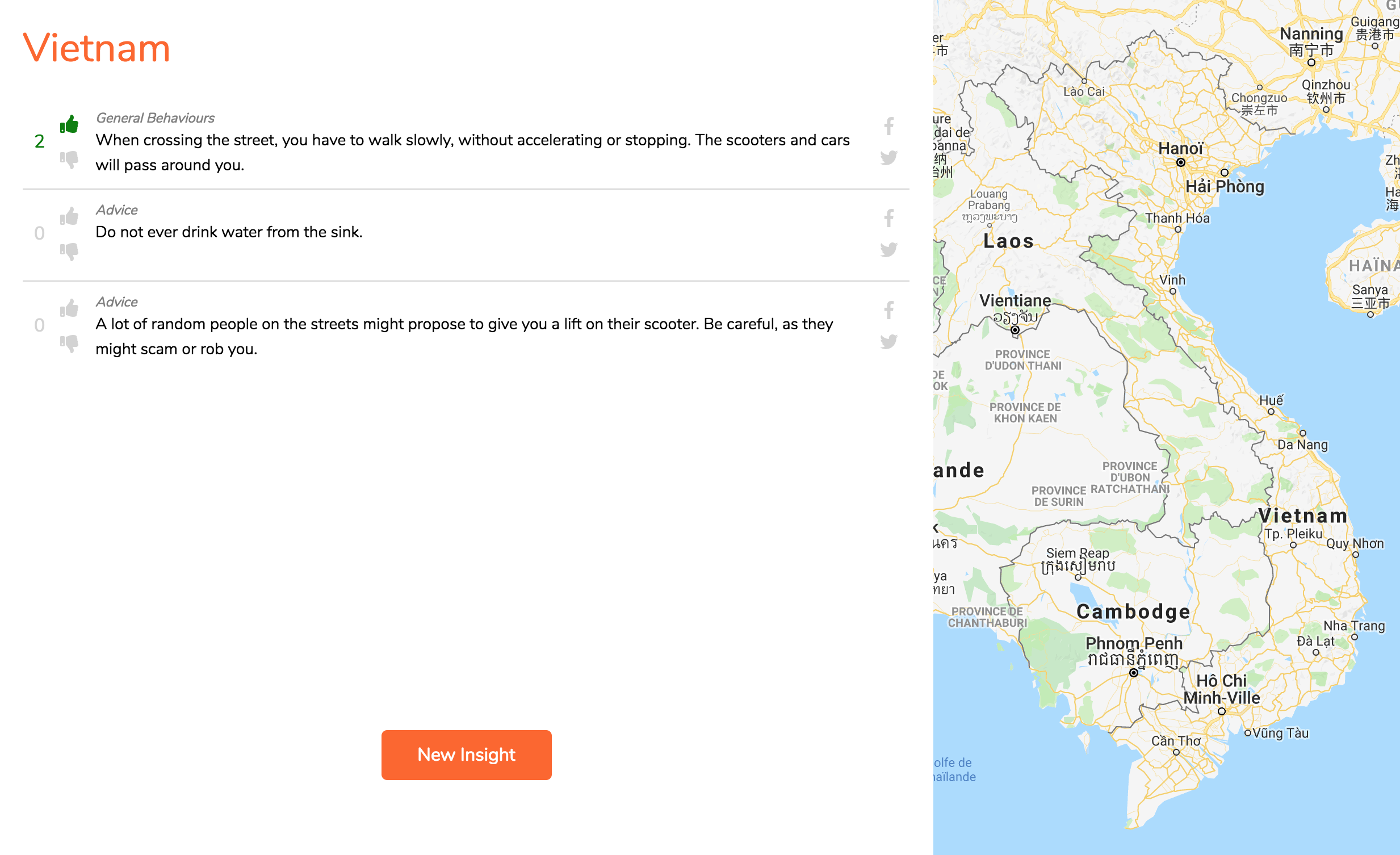The width and height of the screenshot is (1400, 855).
Task: Select the Phnom Penh marker on the map
Action: [x=1135, y=672]
